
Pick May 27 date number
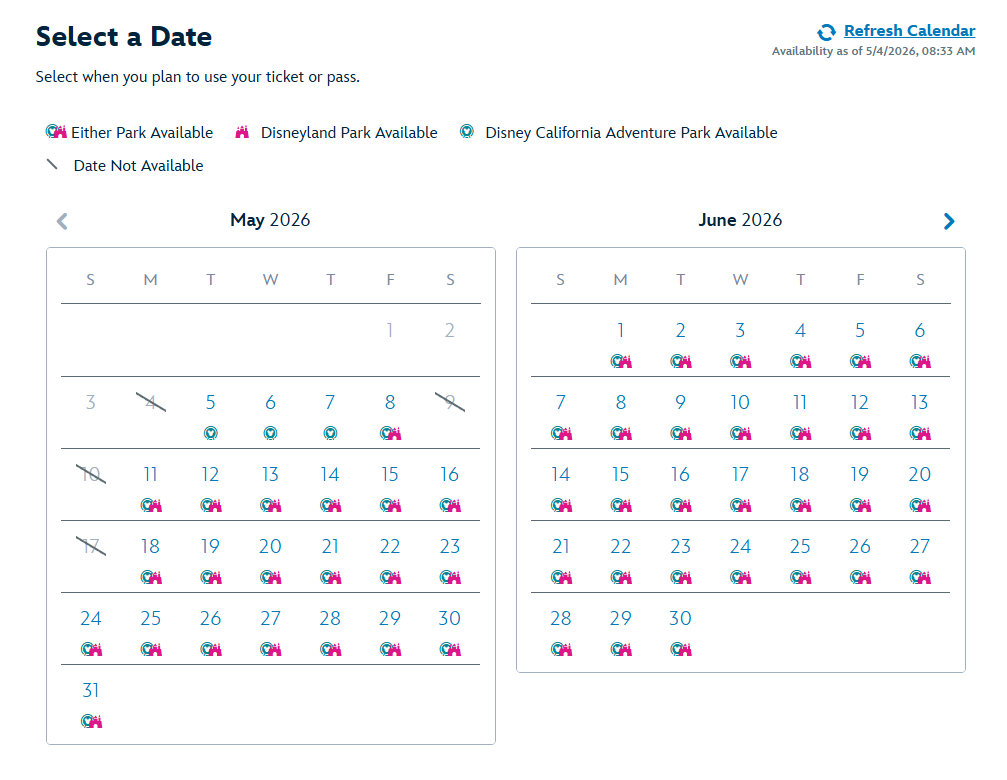270,618
